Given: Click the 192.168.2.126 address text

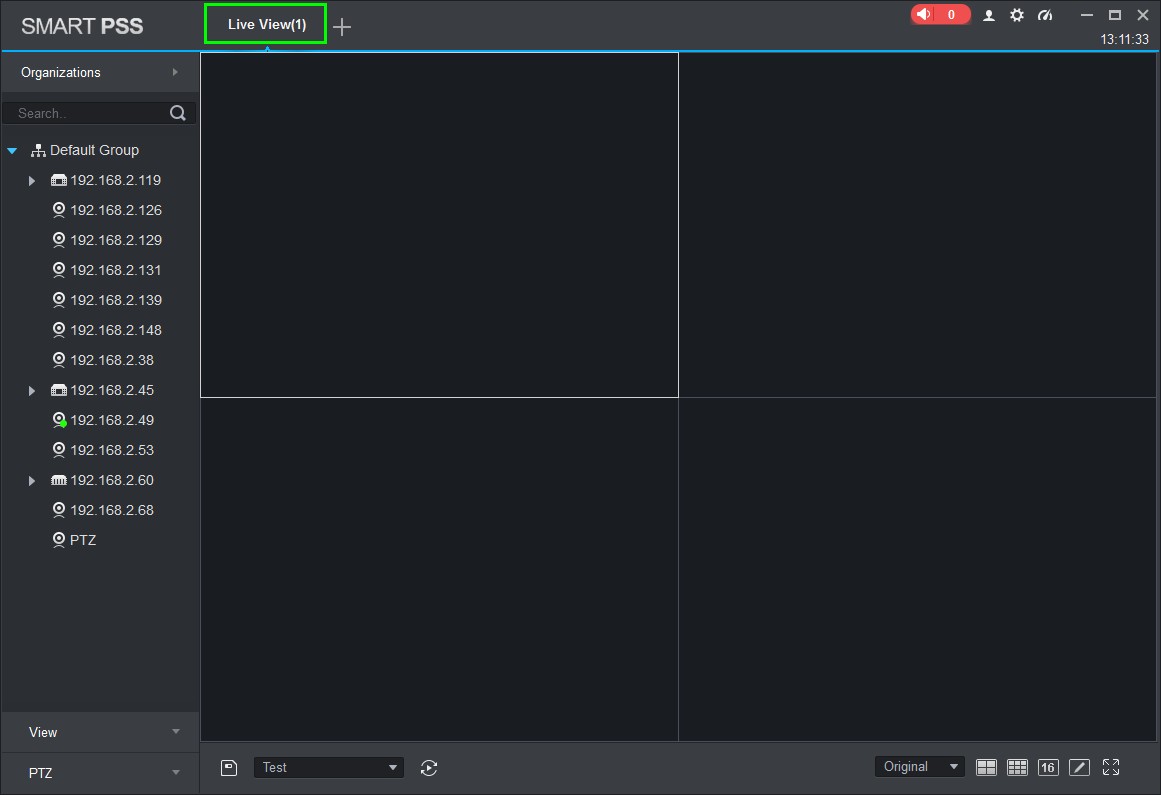Looking at the screenshot, I should 116,210.
